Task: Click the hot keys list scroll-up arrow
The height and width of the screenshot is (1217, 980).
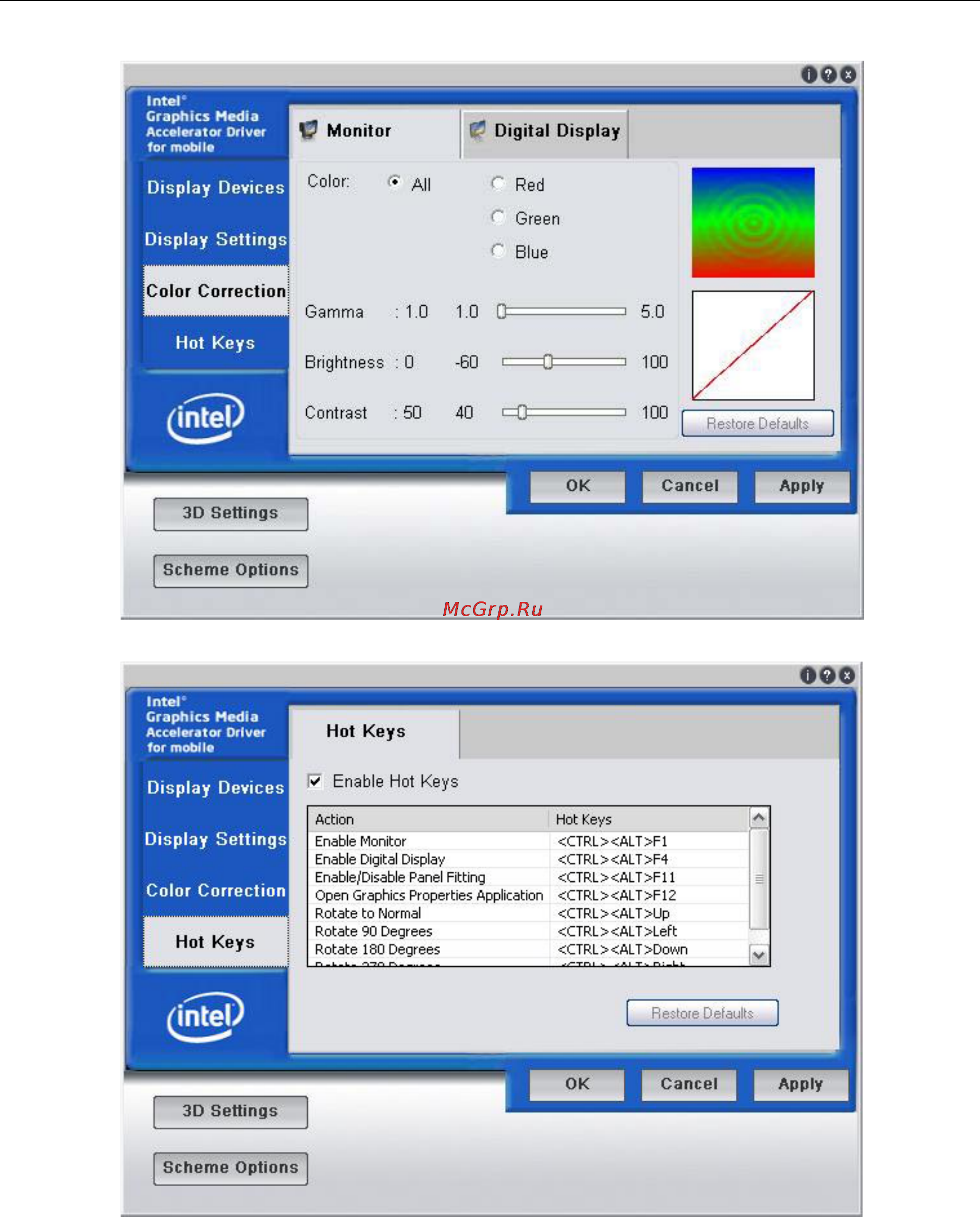Action: 759,817
